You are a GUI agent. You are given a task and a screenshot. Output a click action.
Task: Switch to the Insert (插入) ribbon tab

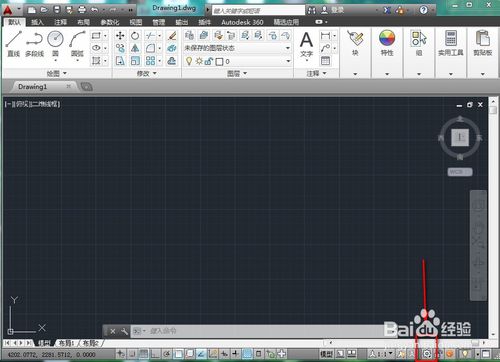(x=37, y=22)
